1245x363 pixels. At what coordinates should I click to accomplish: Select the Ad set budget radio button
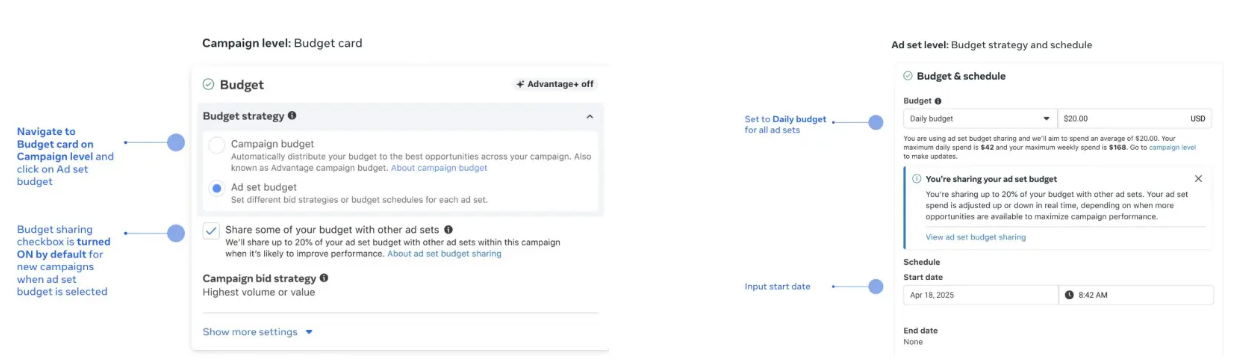point(216,187)
